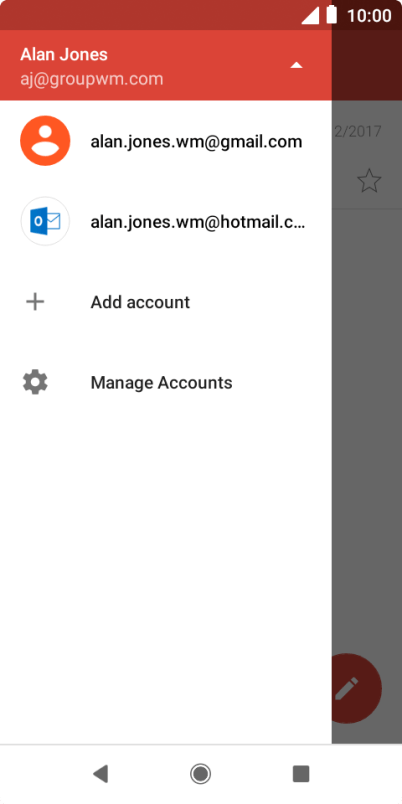This screenshot has height=804, width=402.
Task: Tap the 10:00 clock in the status bar
Action: (x=369, y=15)
